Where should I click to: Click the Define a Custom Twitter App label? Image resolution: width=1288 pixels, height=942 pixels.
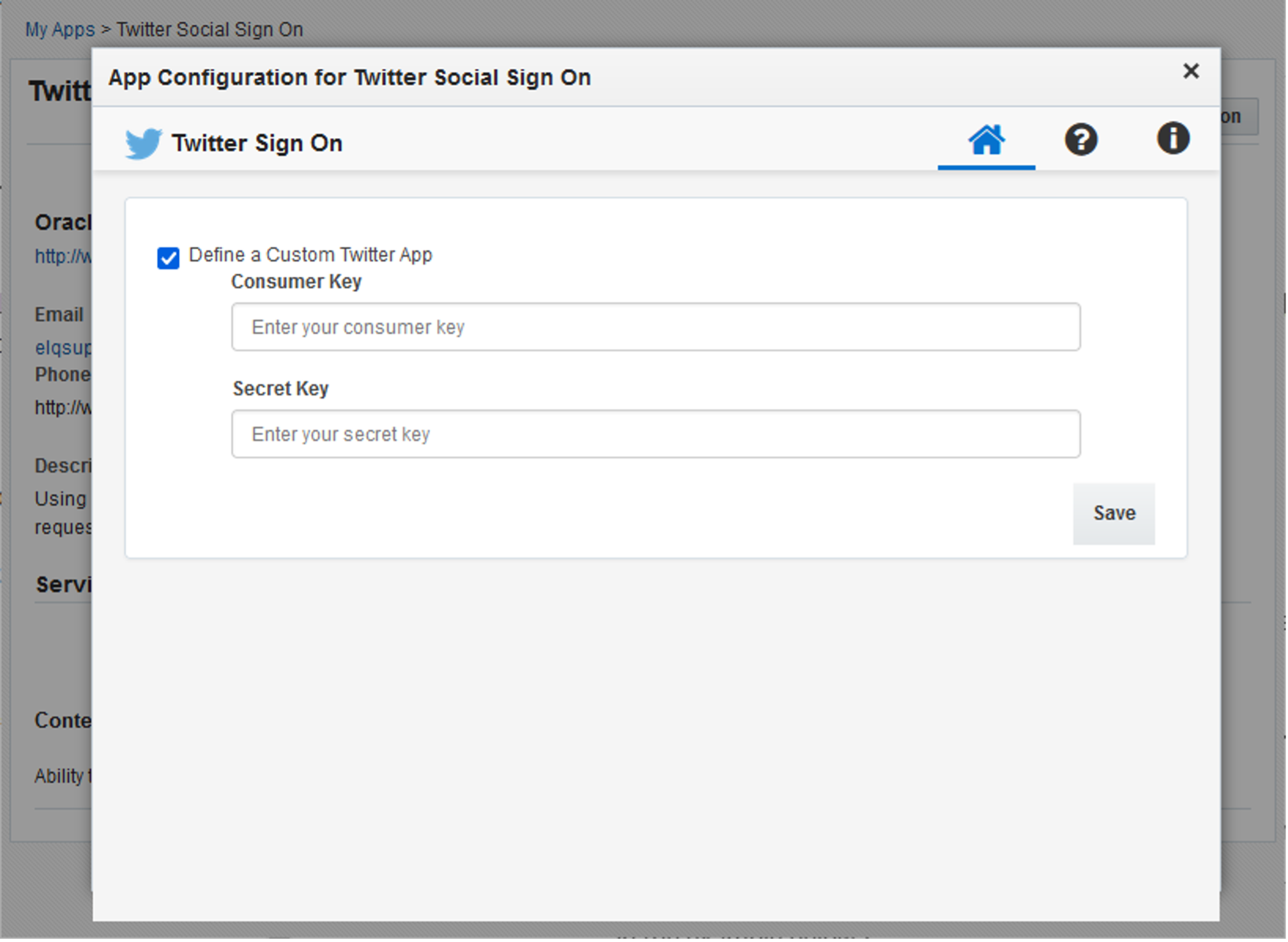click(x=311, y=255)
